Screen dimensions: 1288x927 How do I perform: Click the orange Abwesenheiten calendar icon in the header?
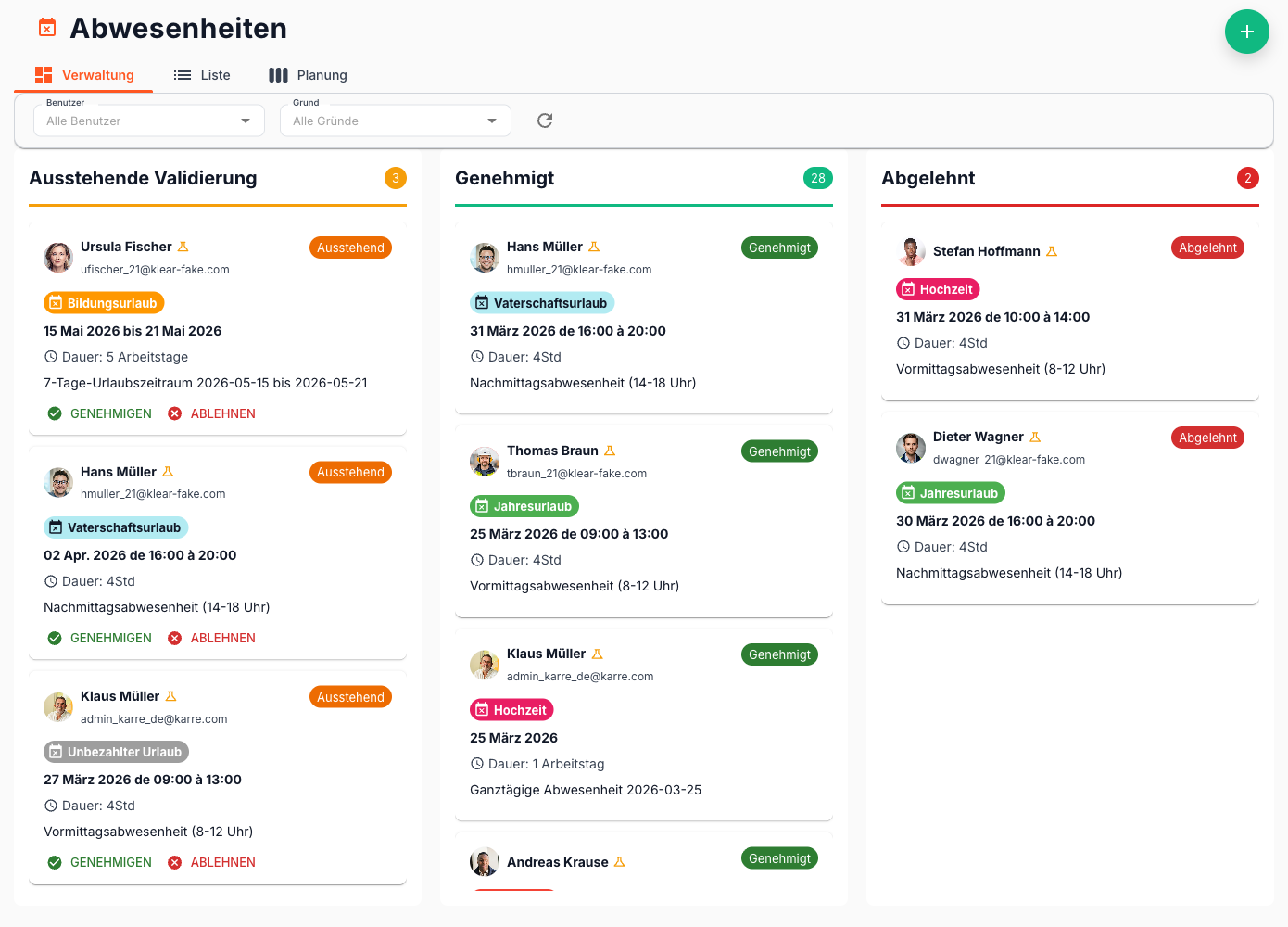tap(46, 27)
